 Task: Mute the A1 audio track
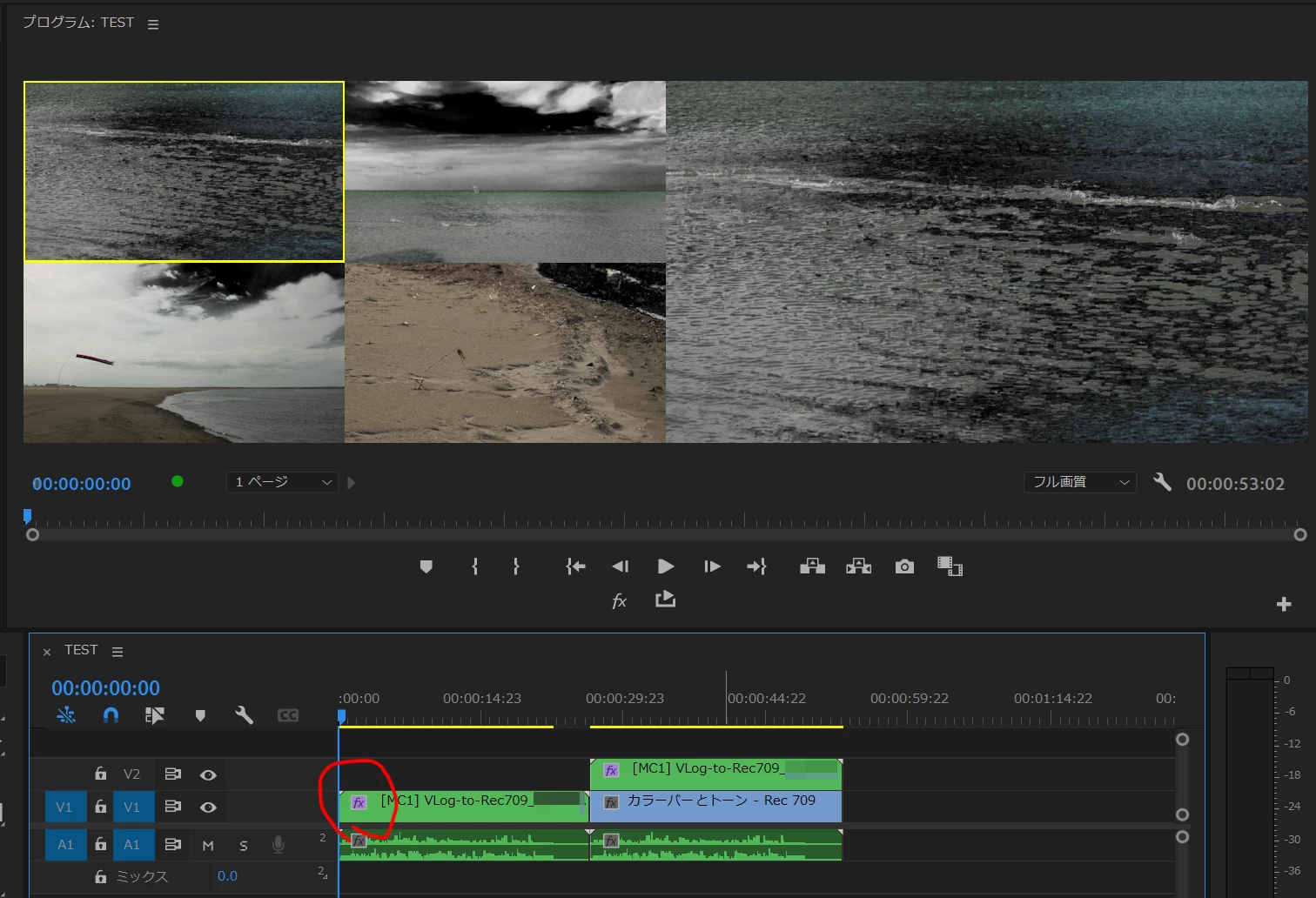(x=208, y=845)
